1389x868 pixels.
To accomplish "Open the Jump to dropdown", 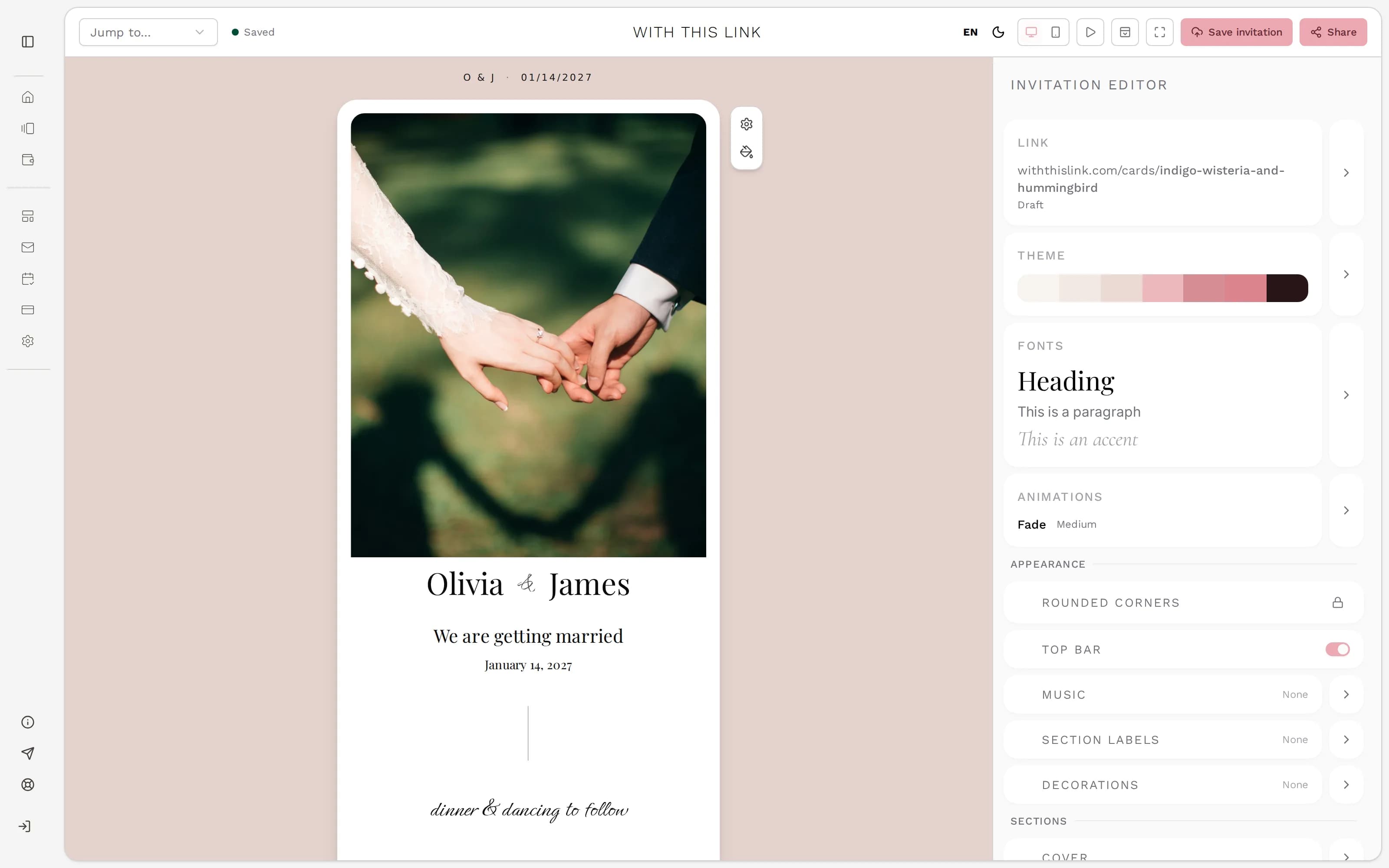I will (x=148, y=32).
